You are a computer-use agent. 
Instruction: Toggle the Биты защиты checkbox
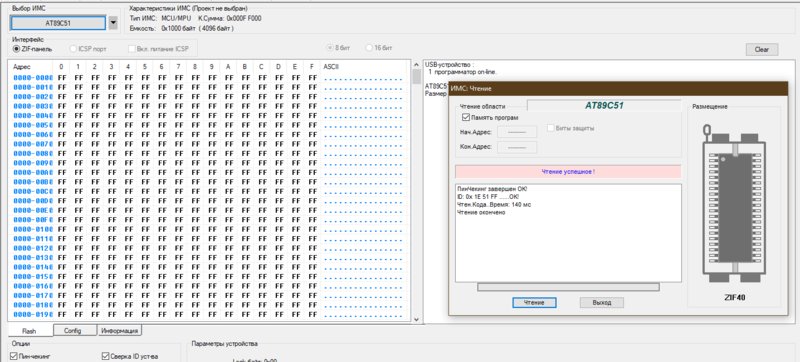[551, 128]
